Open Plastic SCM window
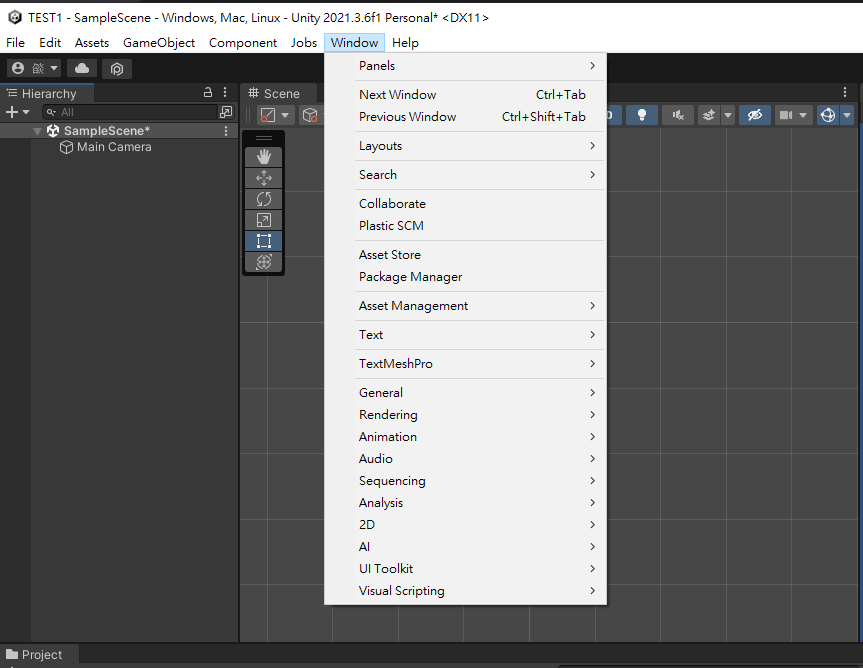This screenshot has width=863, height=668. 466,226
